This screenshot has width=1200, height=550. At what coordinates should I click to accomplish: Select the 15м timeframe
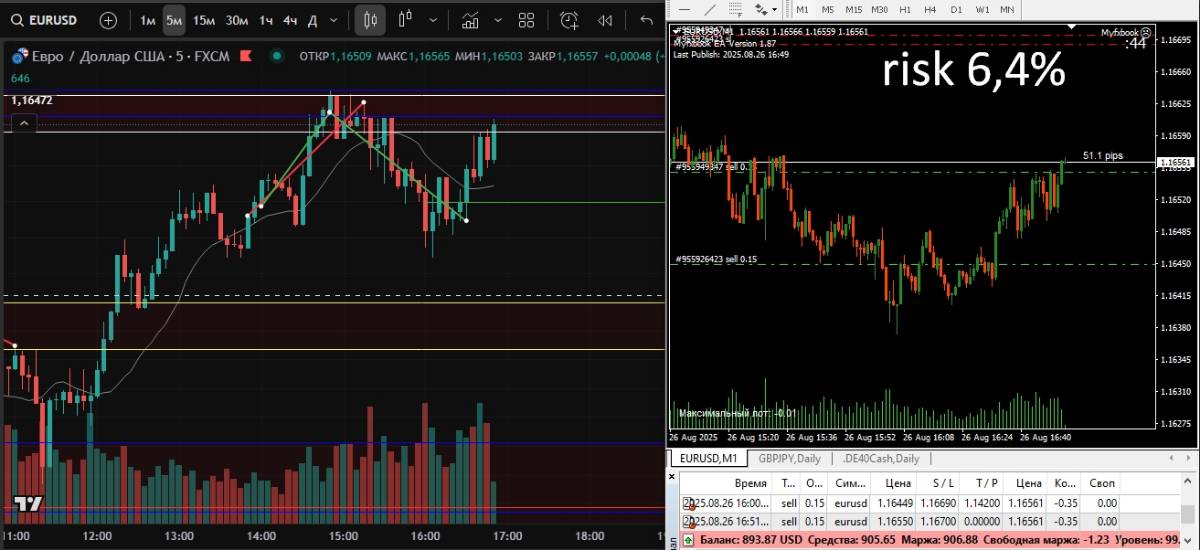point(204,20)
